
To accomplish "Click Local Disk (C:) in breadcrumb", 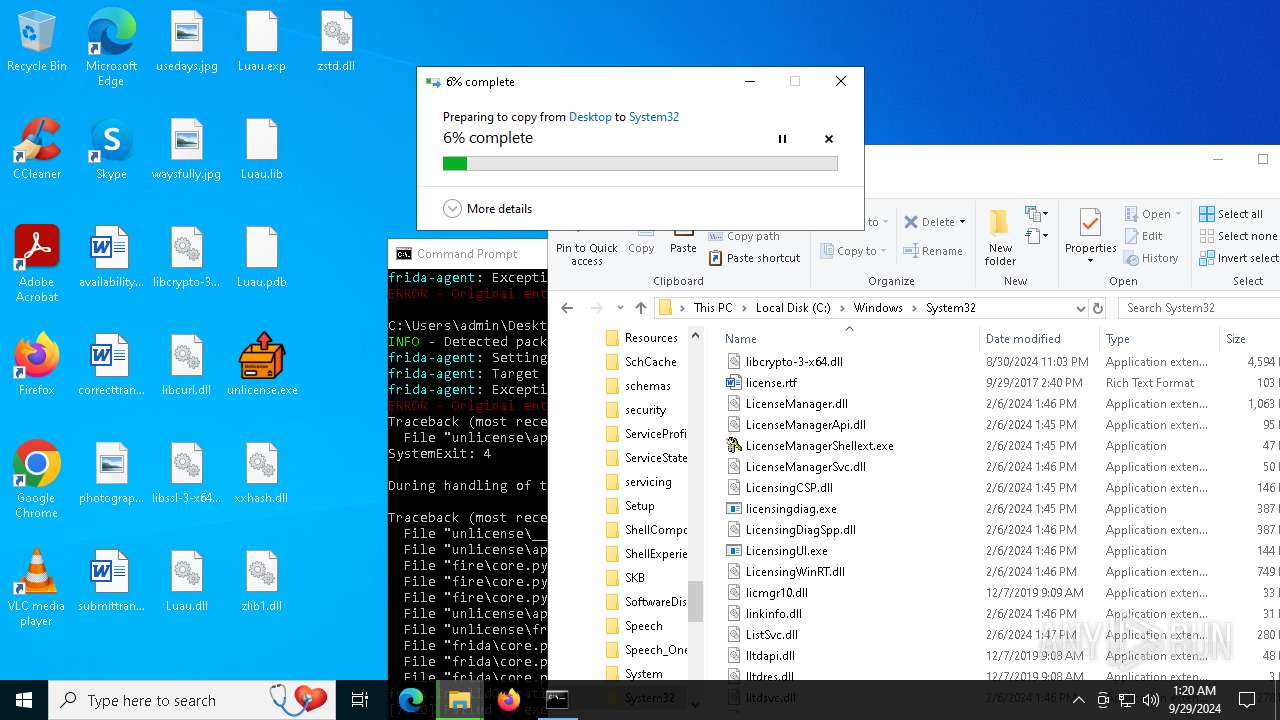I will (793, 308).
